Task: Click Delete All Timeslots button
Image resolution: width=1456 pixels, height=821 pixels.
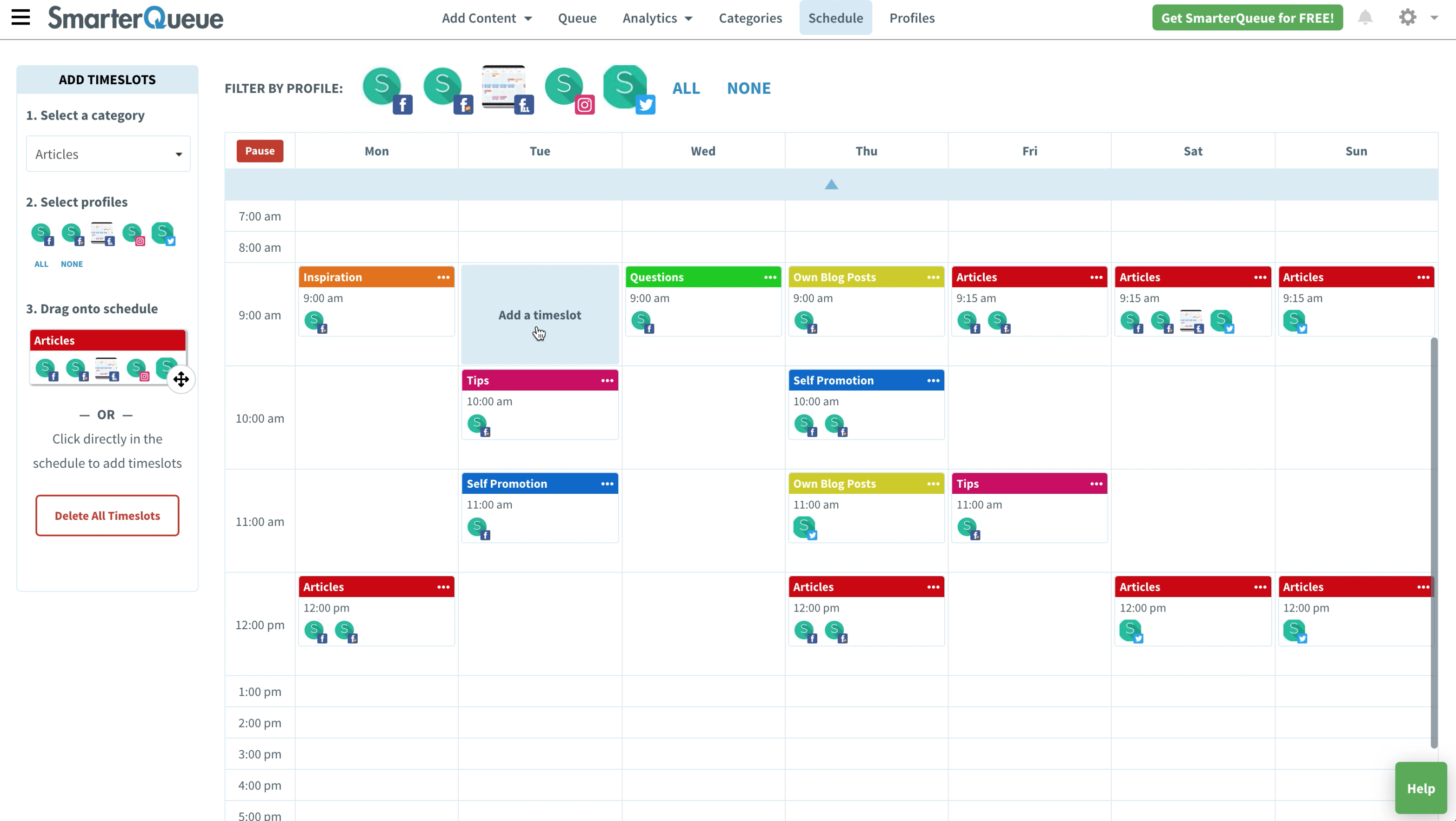Action: [107, 516]
